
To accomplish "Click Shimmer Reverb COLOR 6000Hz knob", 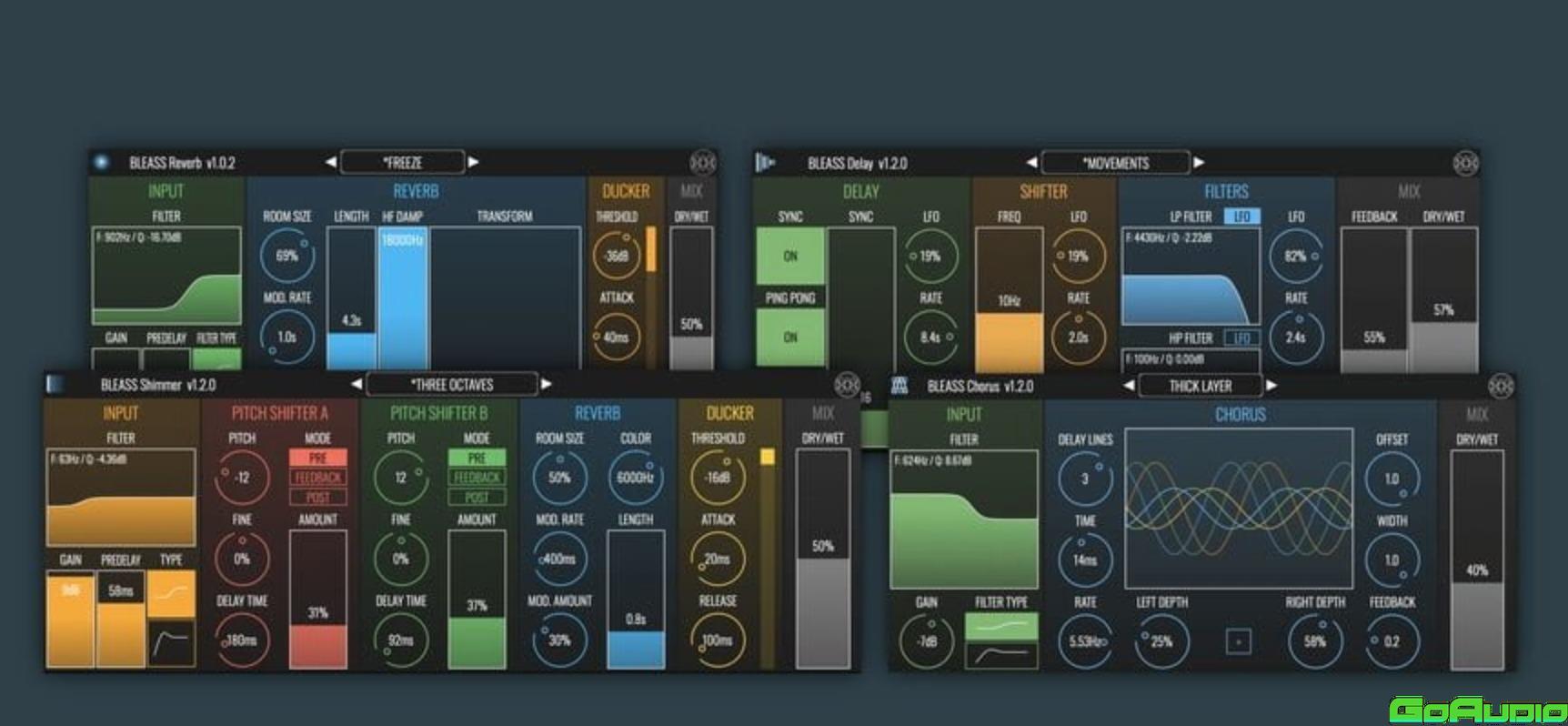I will (x=636, y=477).
